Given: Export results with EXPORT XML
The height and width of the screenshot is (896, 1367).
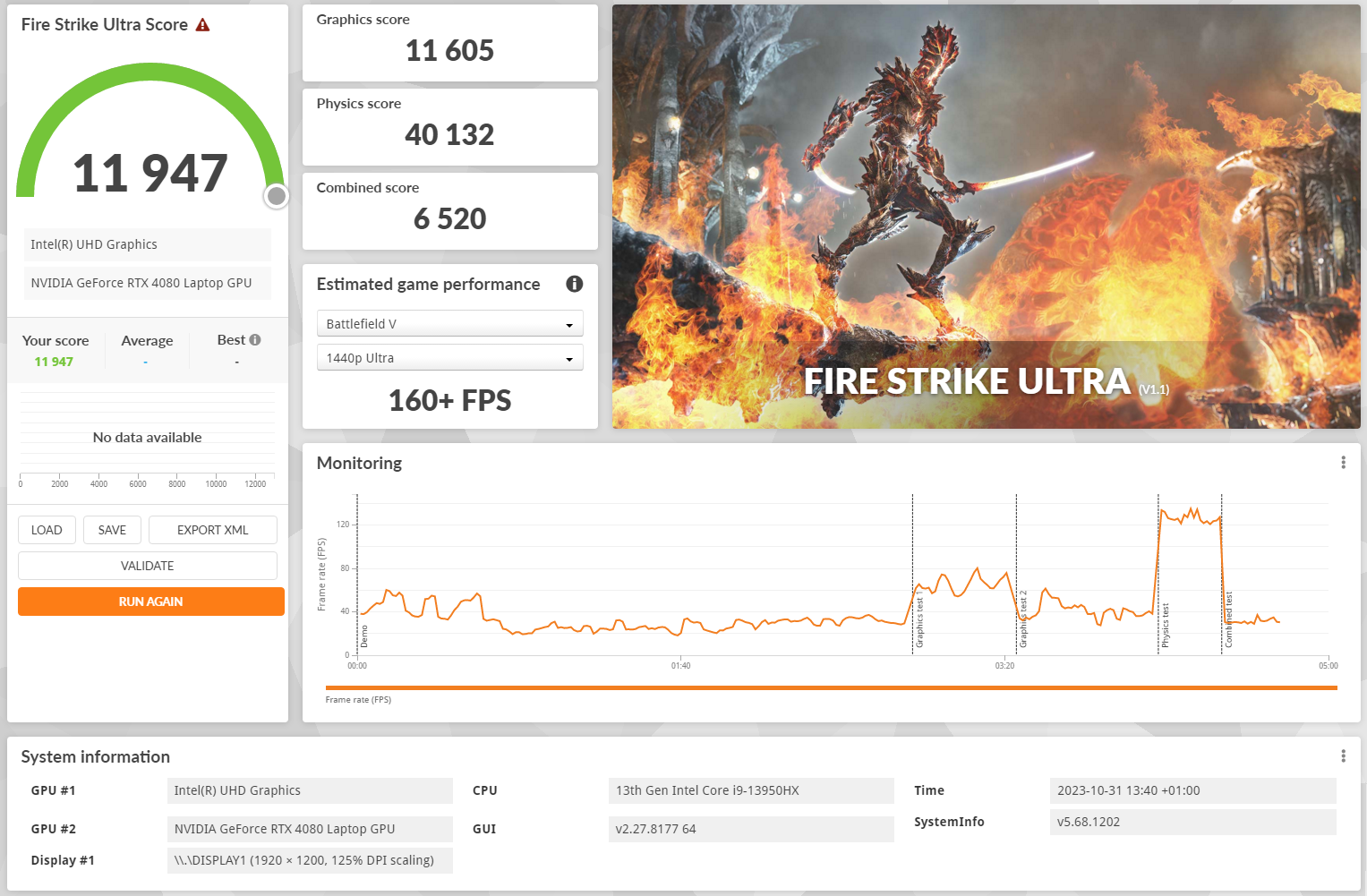Looking at the screenshot, I should (x=212, y=529).
